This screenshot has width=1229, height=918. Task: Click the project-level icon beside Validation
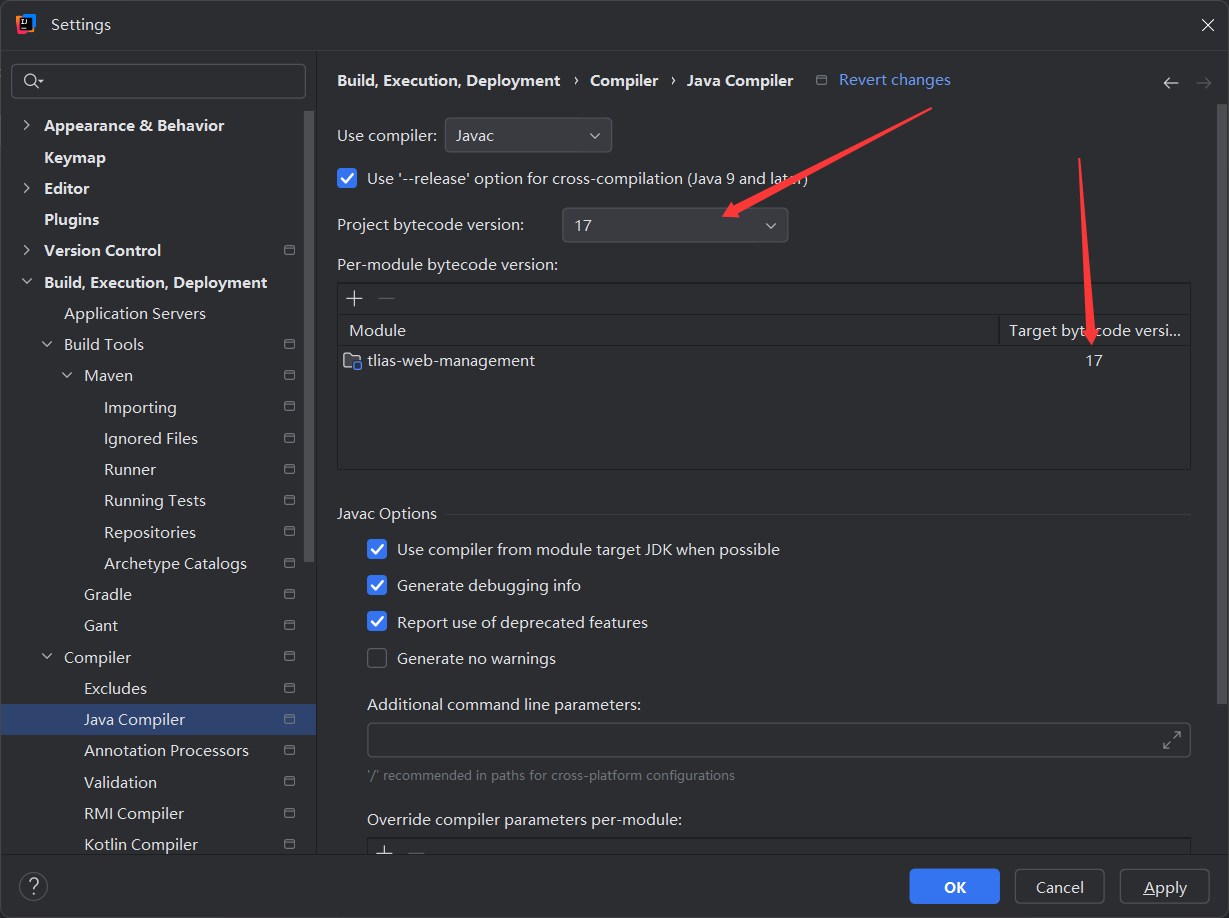click(289, 782)
